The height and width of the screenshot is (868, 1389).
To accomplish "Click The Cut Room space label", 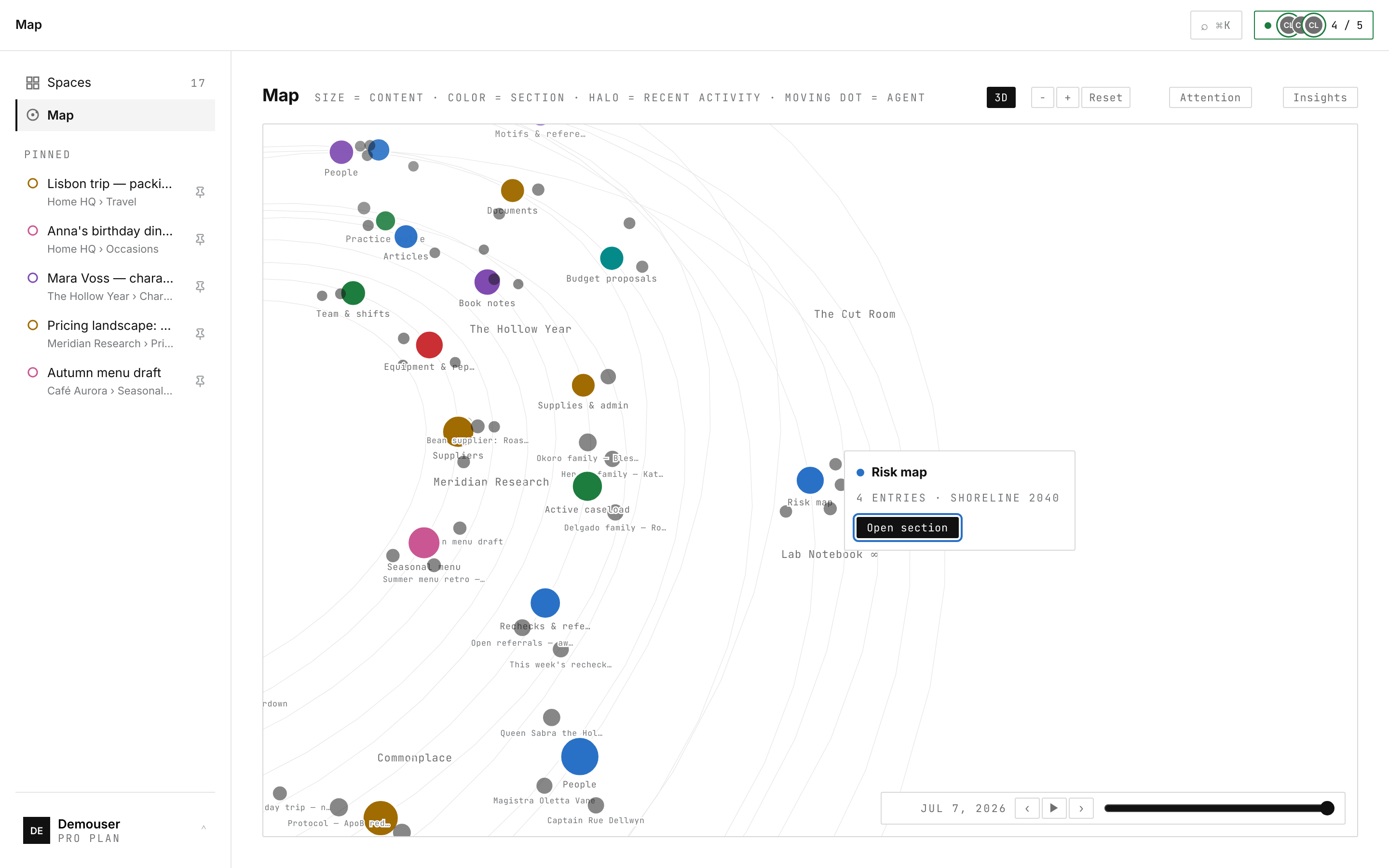I will 854,314.
